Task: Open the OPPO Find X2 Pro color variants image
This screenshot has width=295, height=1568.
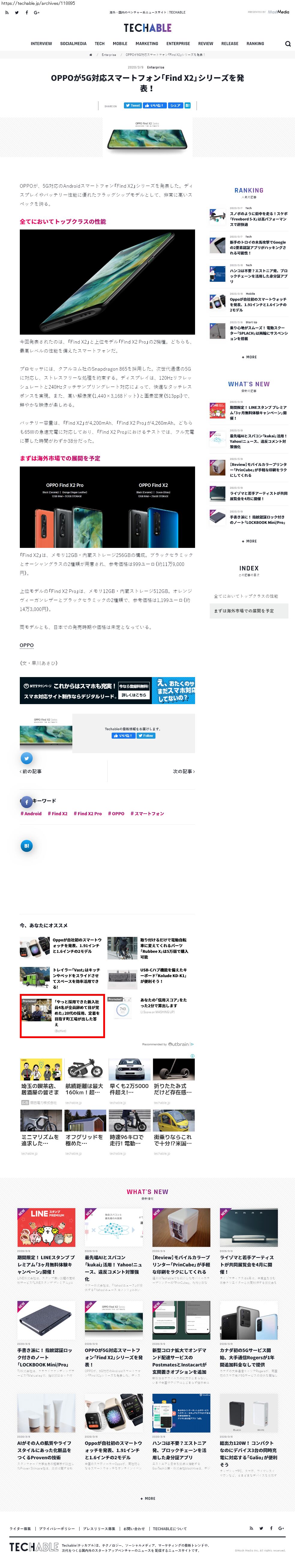Action: pyautogui.click(x=107, y=507)
